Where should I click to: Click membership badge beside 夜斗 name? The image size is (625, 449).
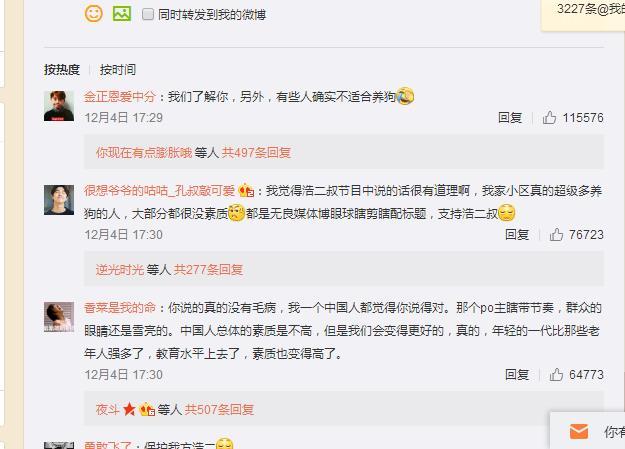point(147,409)
